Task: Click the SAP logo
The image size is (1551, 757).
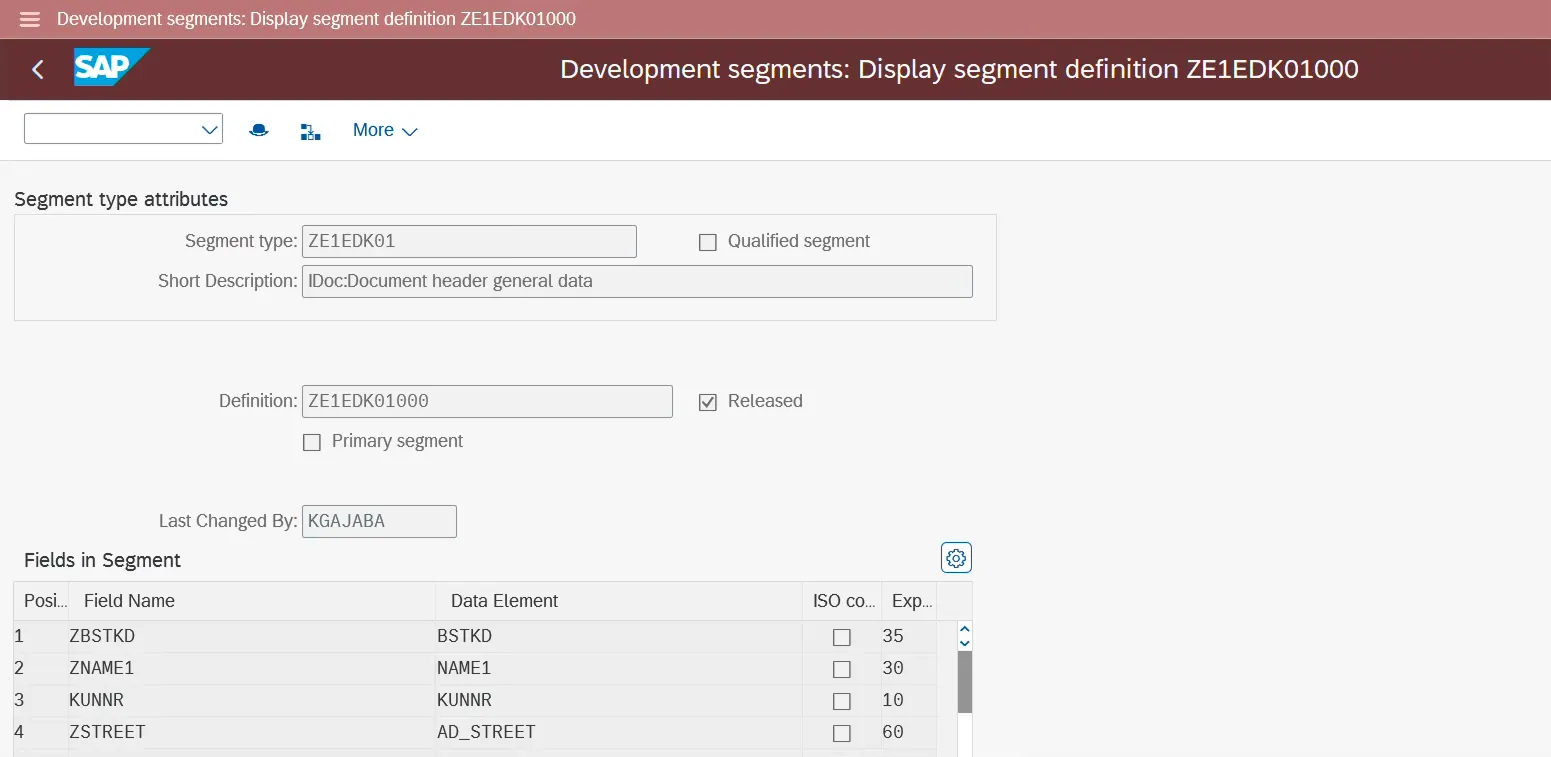Action: (x=110, y=68)
